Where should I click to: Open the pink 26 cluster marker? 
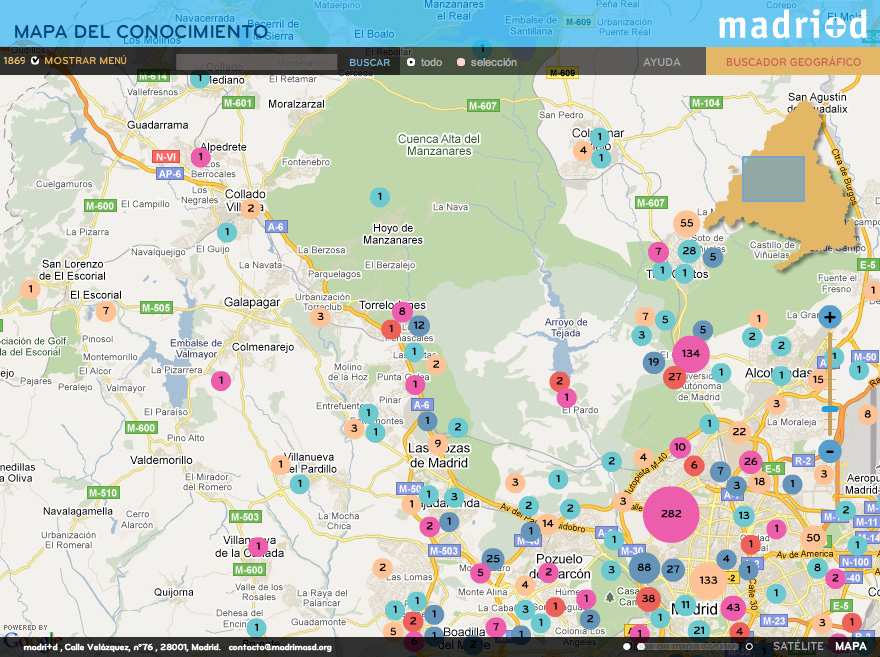tap(751, 462)
